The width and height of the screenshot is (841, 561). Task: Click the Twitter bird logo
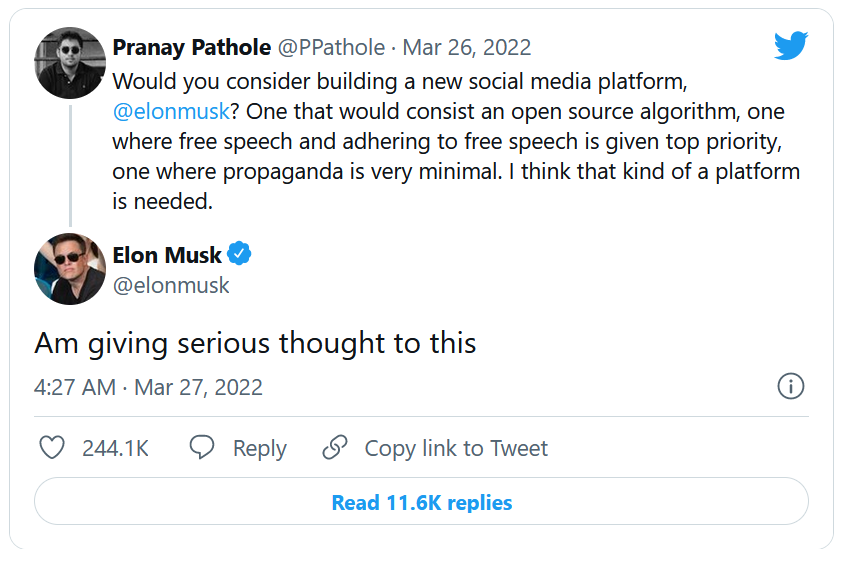point(790,46)
